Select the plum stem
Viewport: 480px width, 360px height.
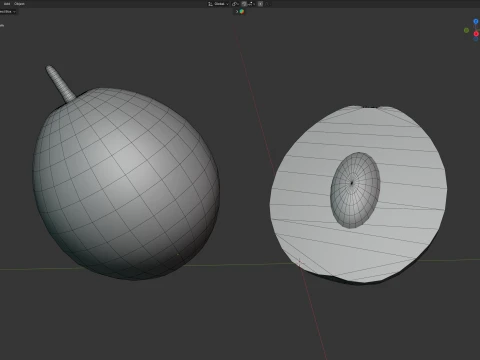tap(60, 83)
